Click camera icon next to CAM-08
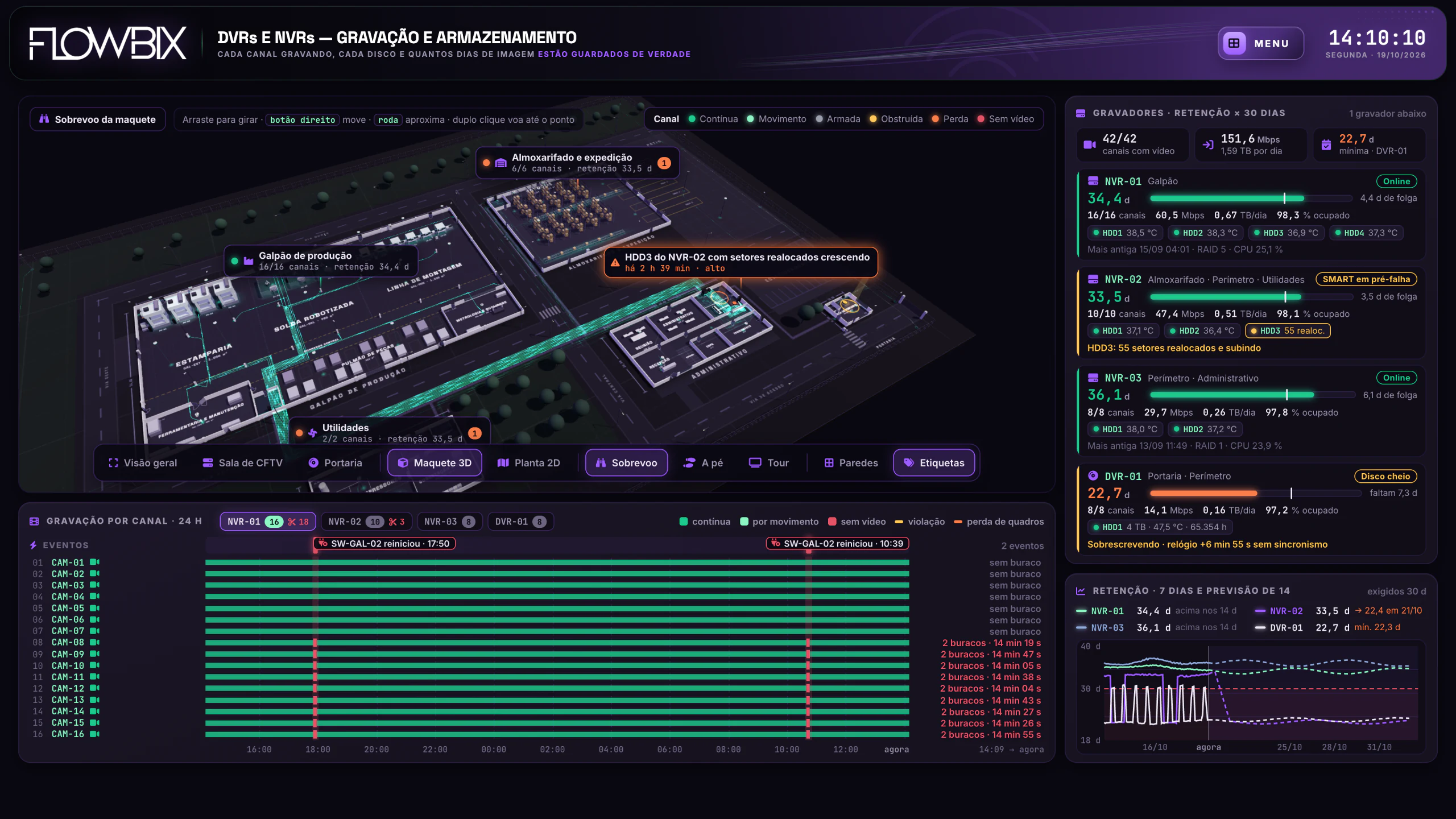This screenshot has height=819, width=1456. pyautogui.click(x=94, y=643)
